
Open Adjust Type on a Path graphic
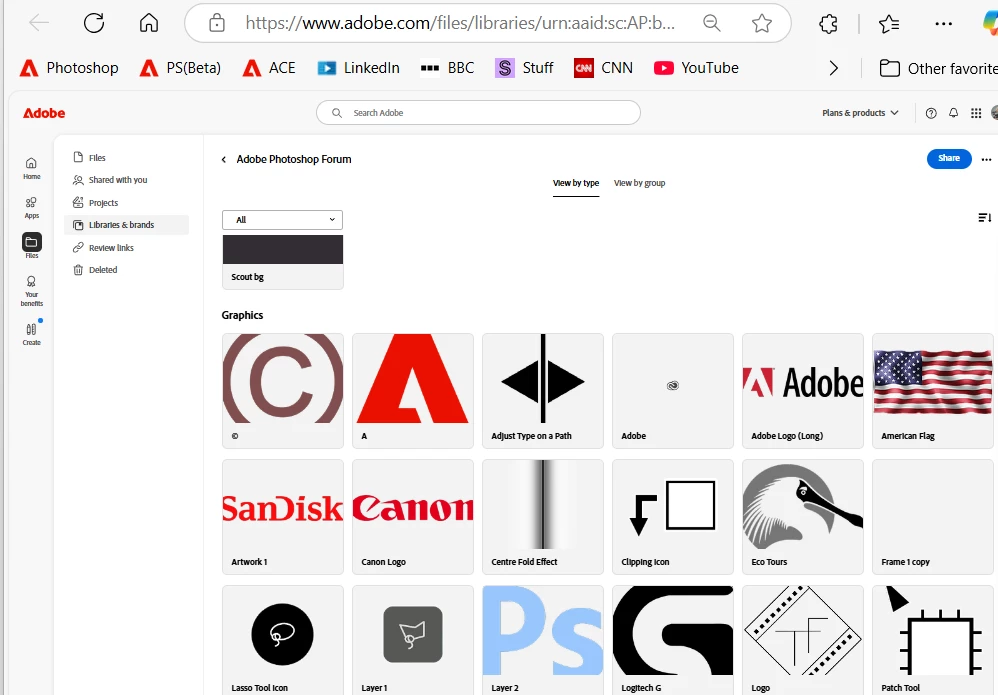543,391
